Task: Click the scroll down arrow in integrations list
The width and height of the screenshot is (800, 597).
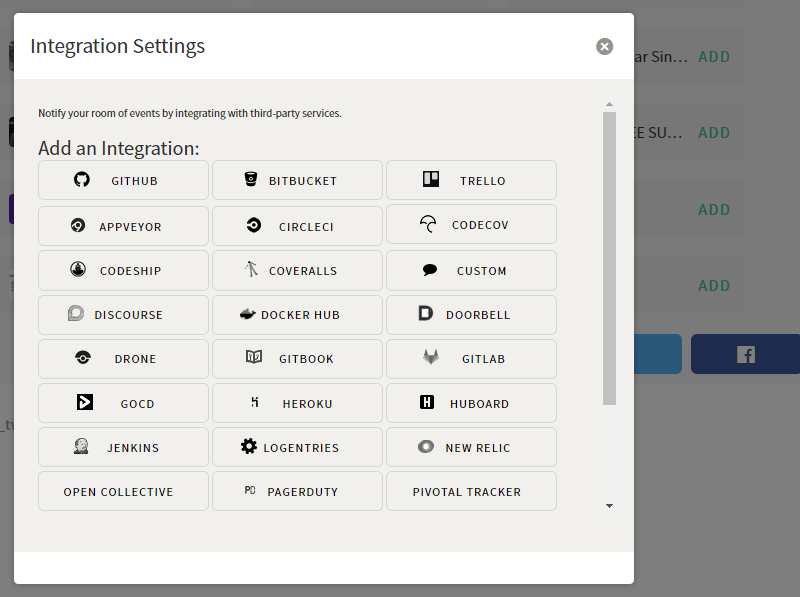Action: 609,506
